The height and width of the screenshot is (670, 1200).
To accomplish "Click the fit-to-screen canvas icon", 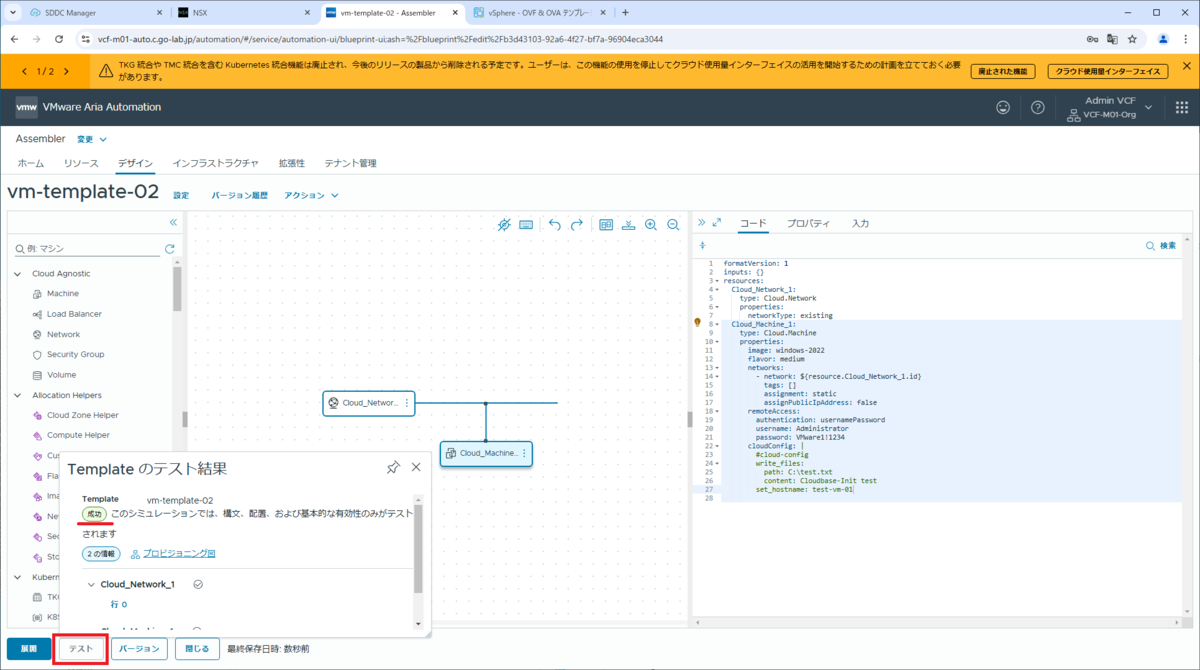I will 606,225.
